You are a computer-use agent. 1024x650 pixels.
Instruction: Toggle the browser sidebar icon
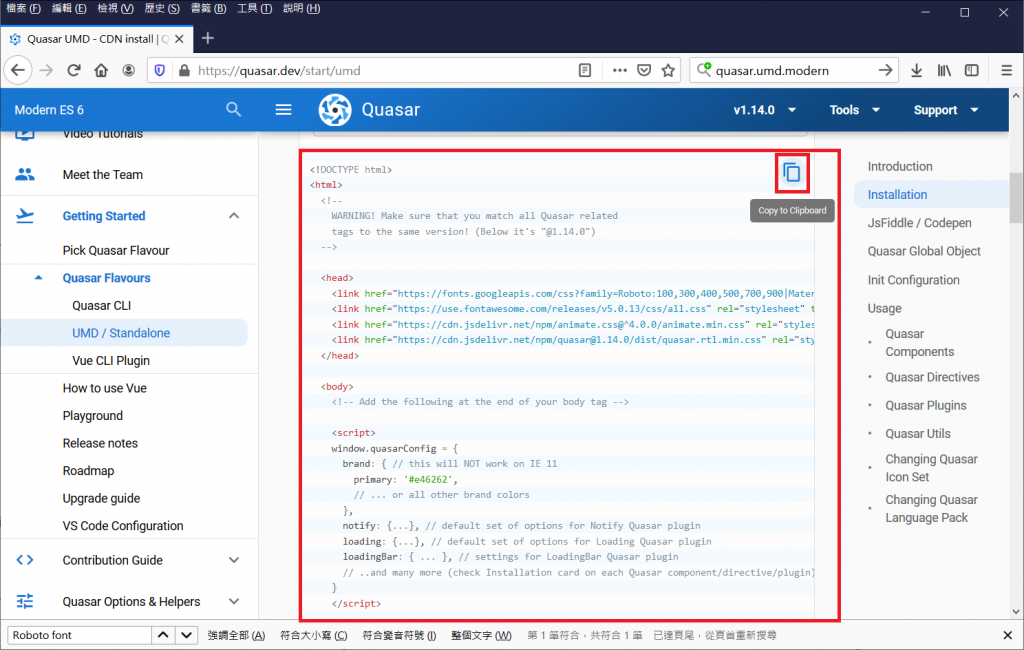coord(972,71)
